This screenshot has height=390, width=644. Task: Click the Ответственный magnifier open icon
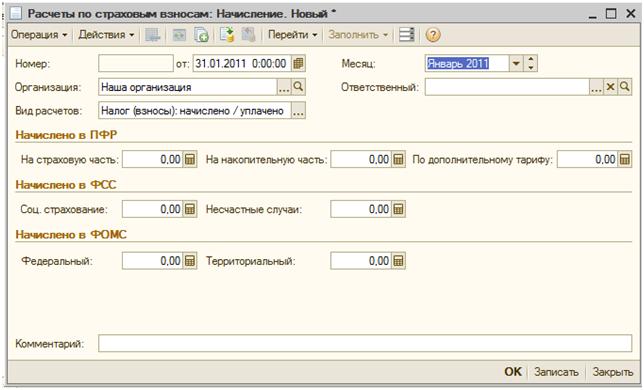click(624, 87)
